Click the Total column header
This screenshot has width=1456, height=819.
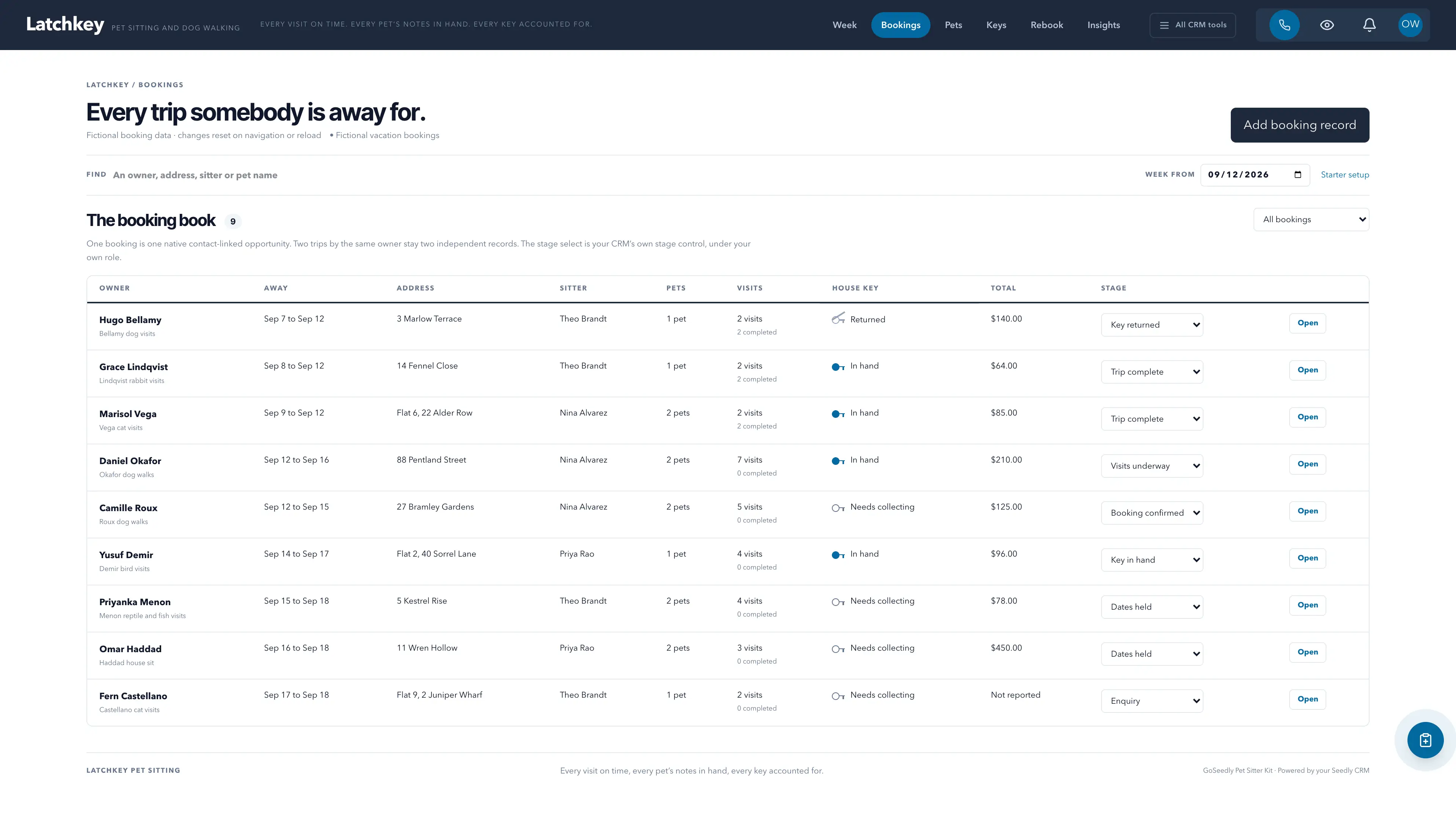[x=1003, y=288]
